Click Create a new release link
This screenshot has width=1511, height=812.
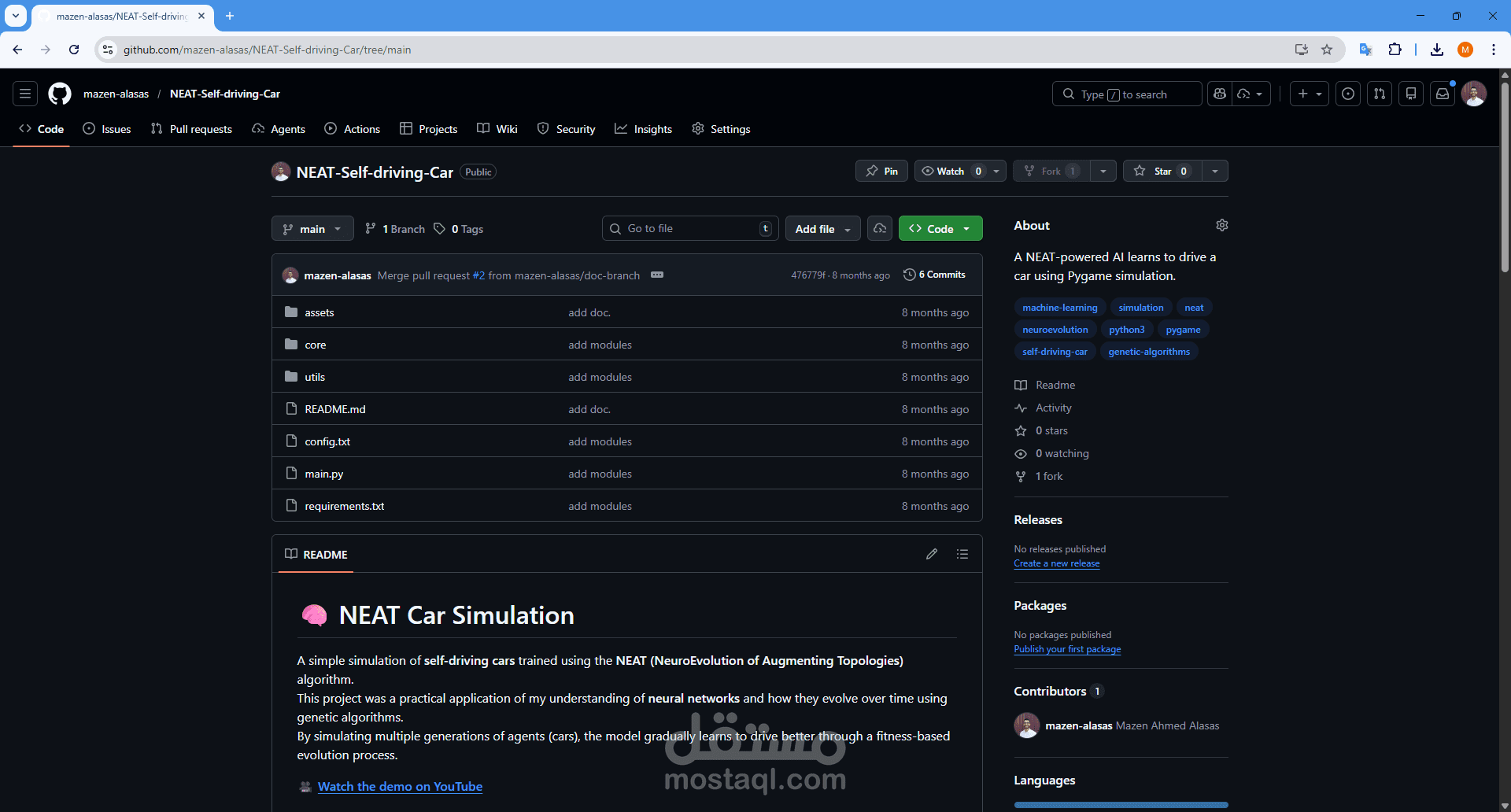(x=1057, y=563)
